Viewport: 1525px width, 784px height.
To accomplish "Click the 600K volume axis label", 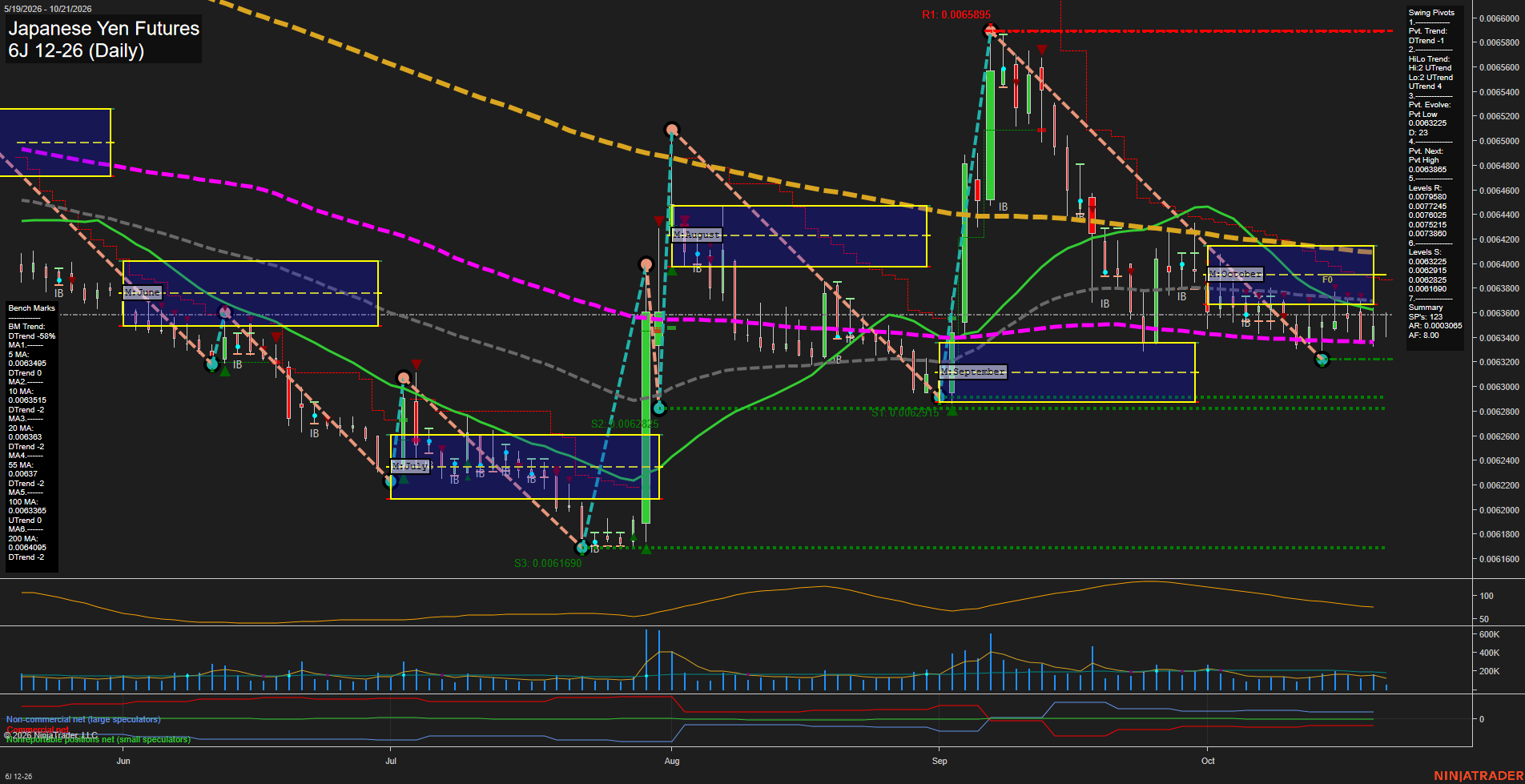I will click(1489, 634).
